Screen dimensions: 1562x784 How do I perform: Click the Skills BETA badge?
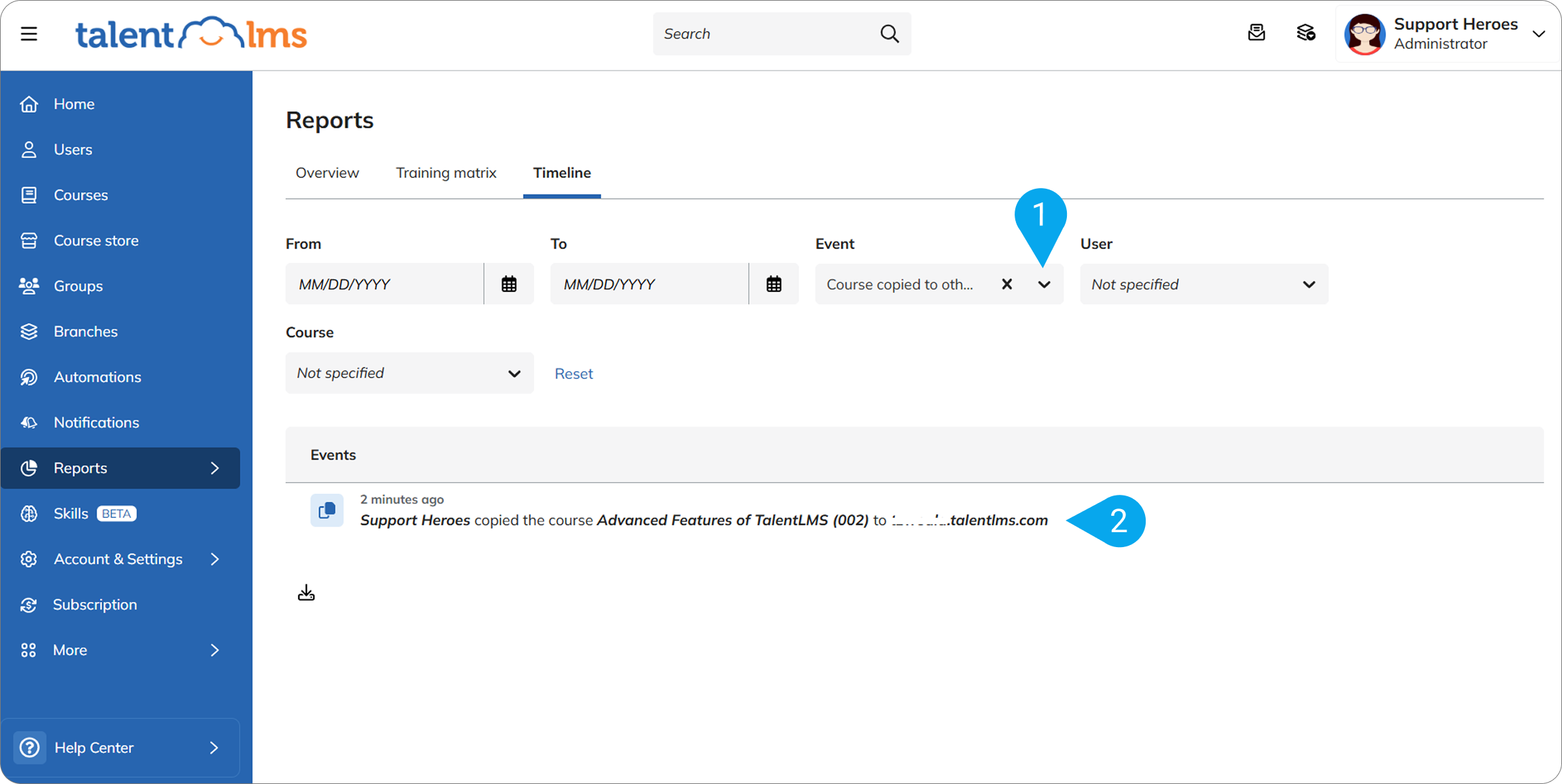pyautogui.click(x=117, y=513)
